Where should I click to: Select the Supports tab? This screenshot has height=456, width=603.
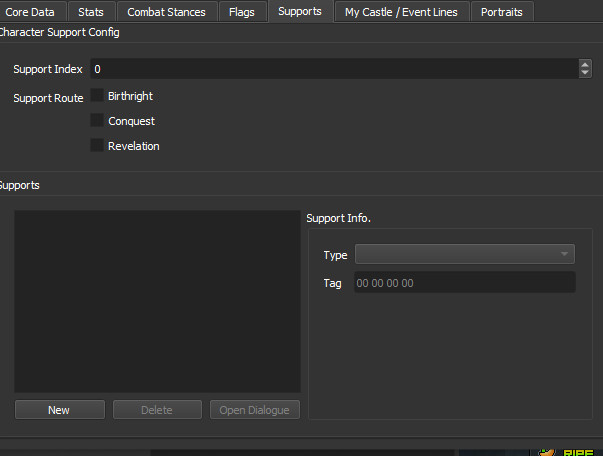click(300, 12)
